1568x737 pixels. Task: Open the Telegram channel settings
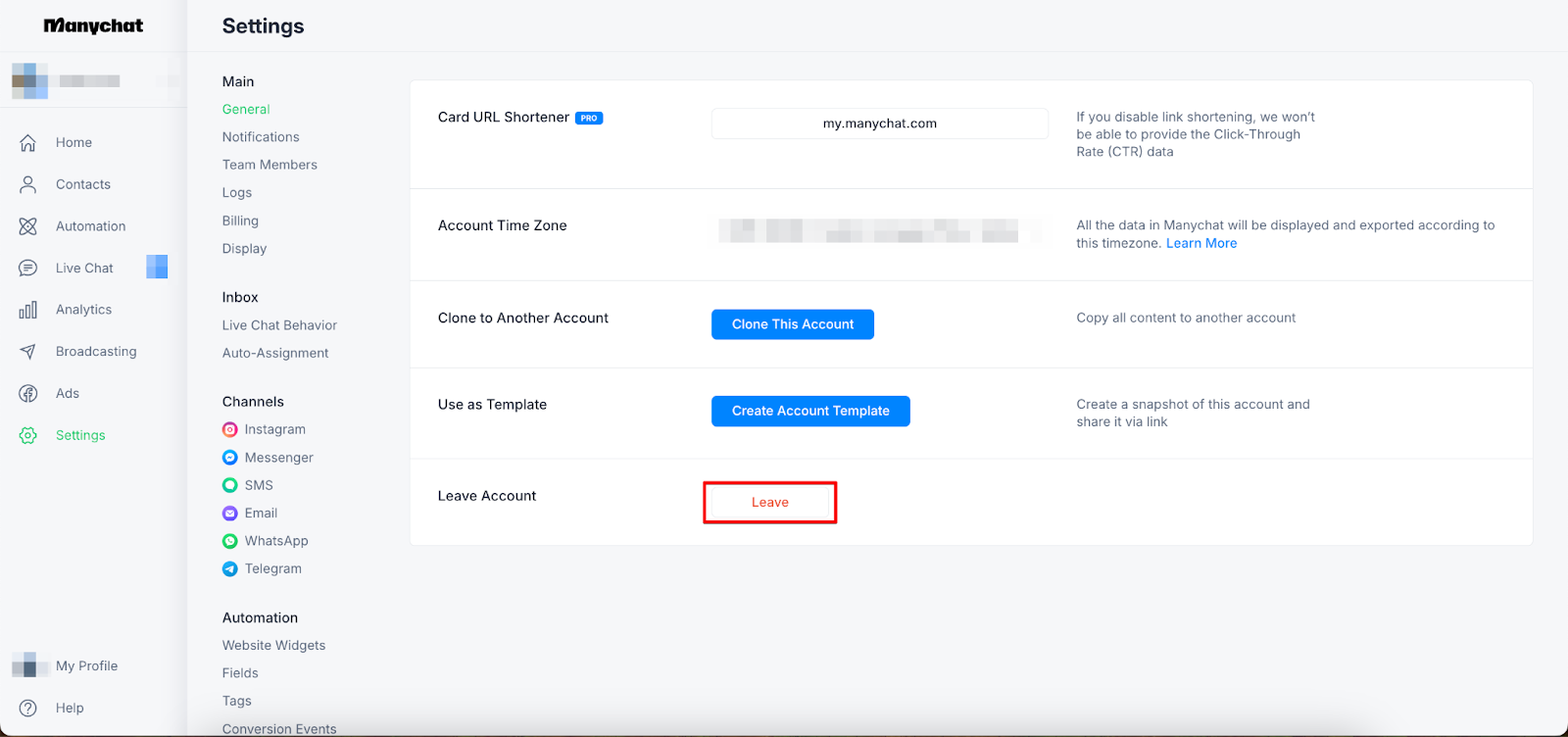(x=272, y=568)
